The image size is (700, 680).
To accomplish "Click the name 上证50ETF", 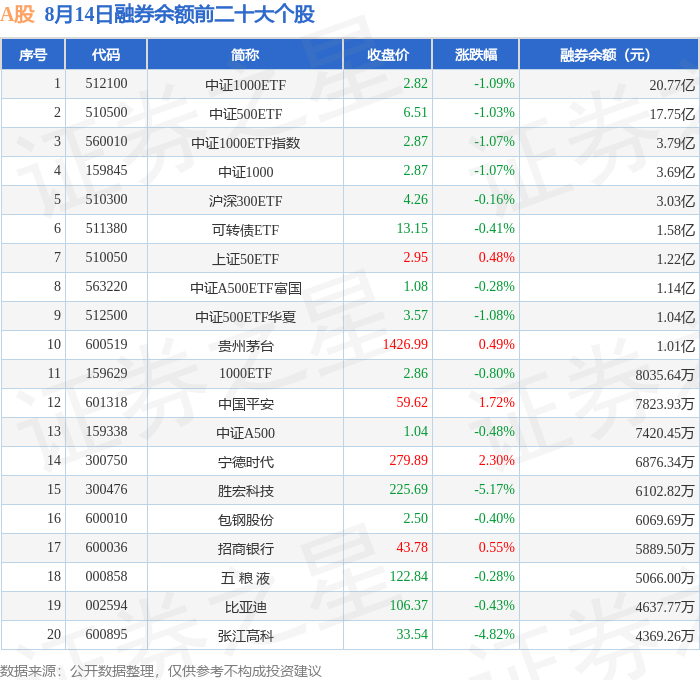I will coord(246,259).
